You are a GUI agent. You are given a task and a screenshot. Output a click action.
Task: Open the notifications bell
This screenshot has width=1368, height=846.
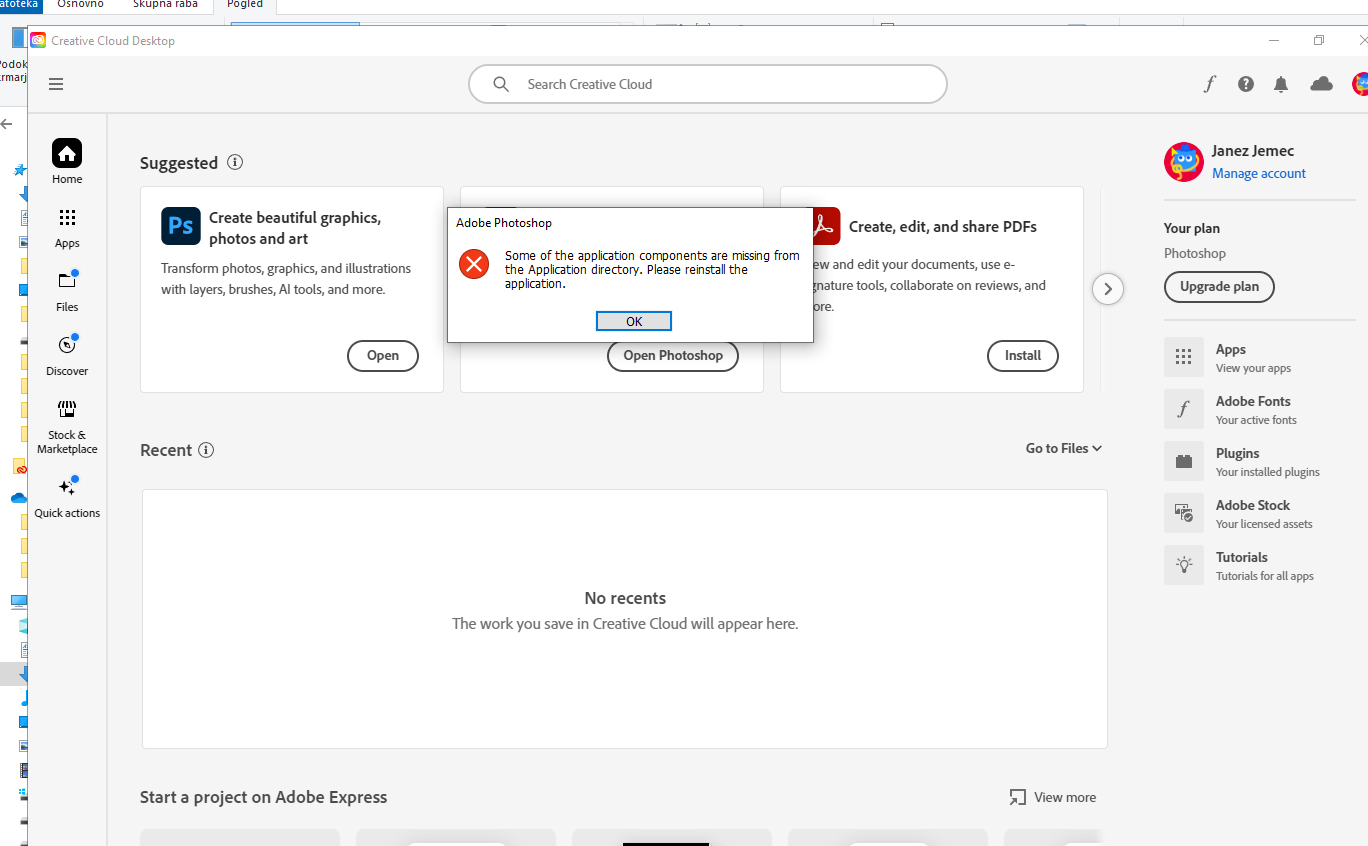[1281, 84]
